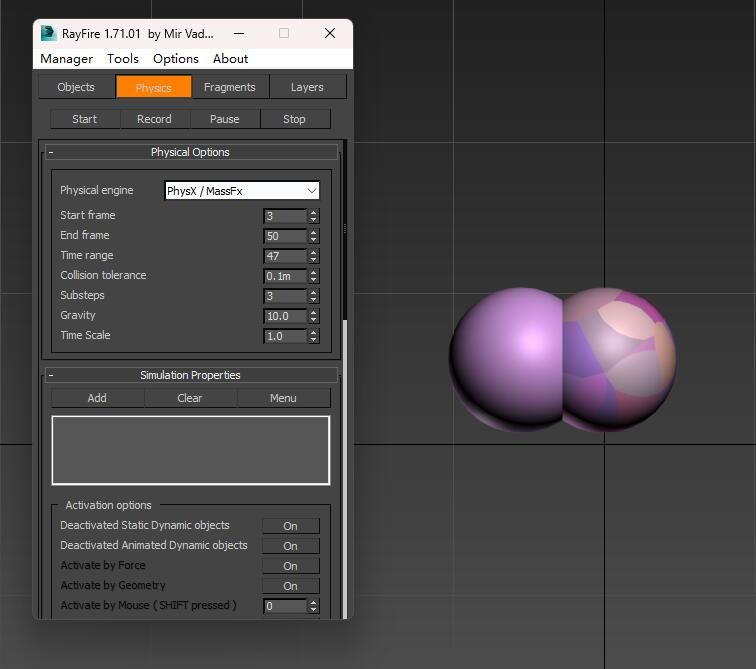Click inside the simulation properties list box
This screenshot has width=756, height=669.
(191, 450)
